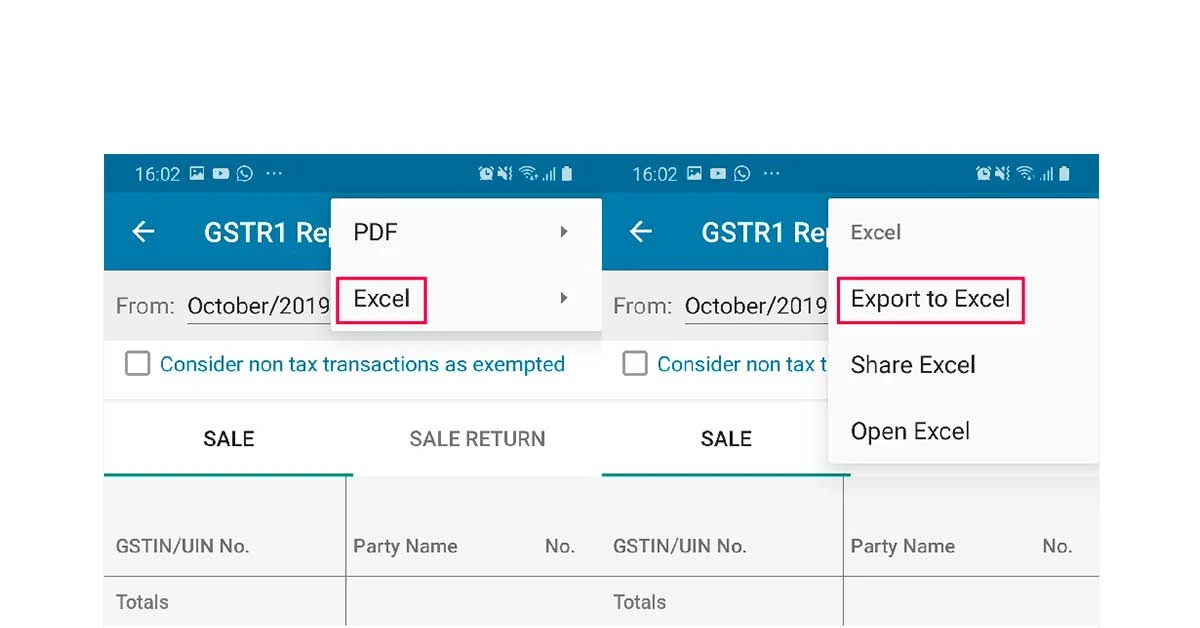Enable consider non tax transactions as exempted

click(138, 364)
